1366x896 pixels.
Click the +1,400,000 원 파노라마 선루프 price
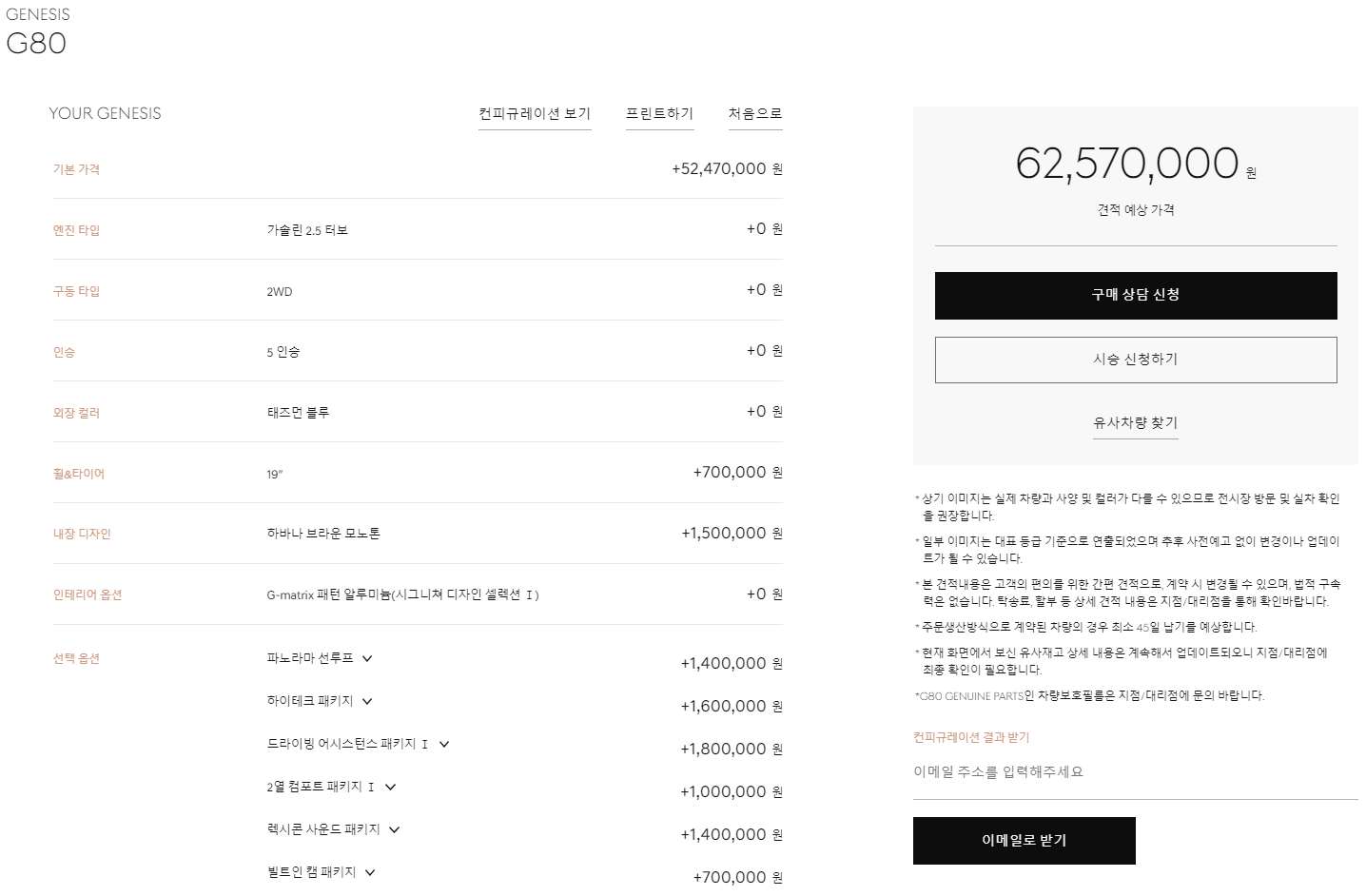click(732, 664)
